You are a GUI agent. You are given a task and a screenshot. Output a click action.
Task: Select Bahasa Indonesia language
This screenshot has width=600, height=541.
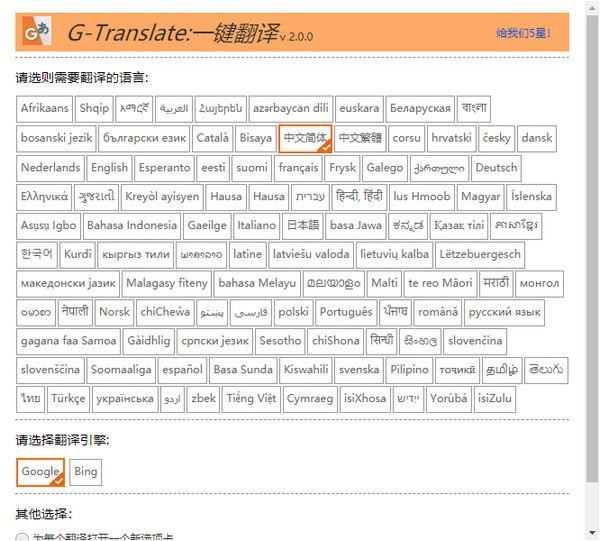point(132,226)
